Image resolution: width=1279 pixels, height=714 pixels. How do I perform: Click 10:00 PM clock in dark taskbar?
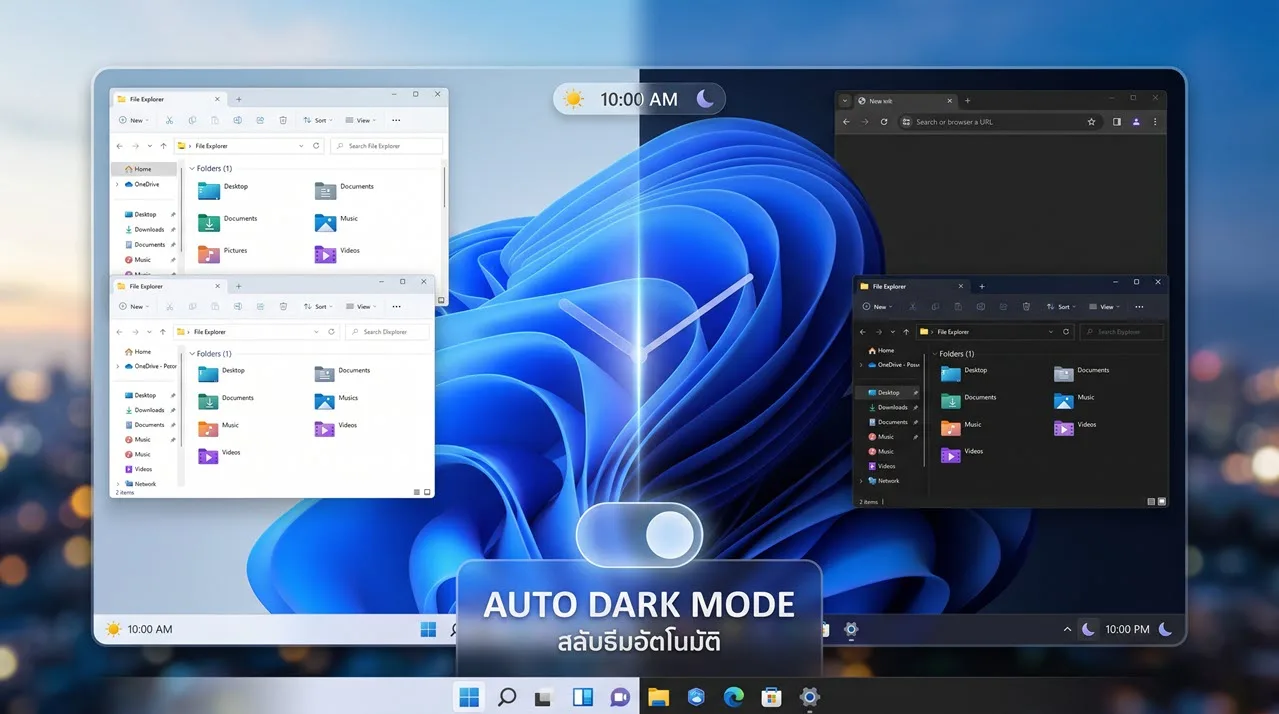(1126, 629)
